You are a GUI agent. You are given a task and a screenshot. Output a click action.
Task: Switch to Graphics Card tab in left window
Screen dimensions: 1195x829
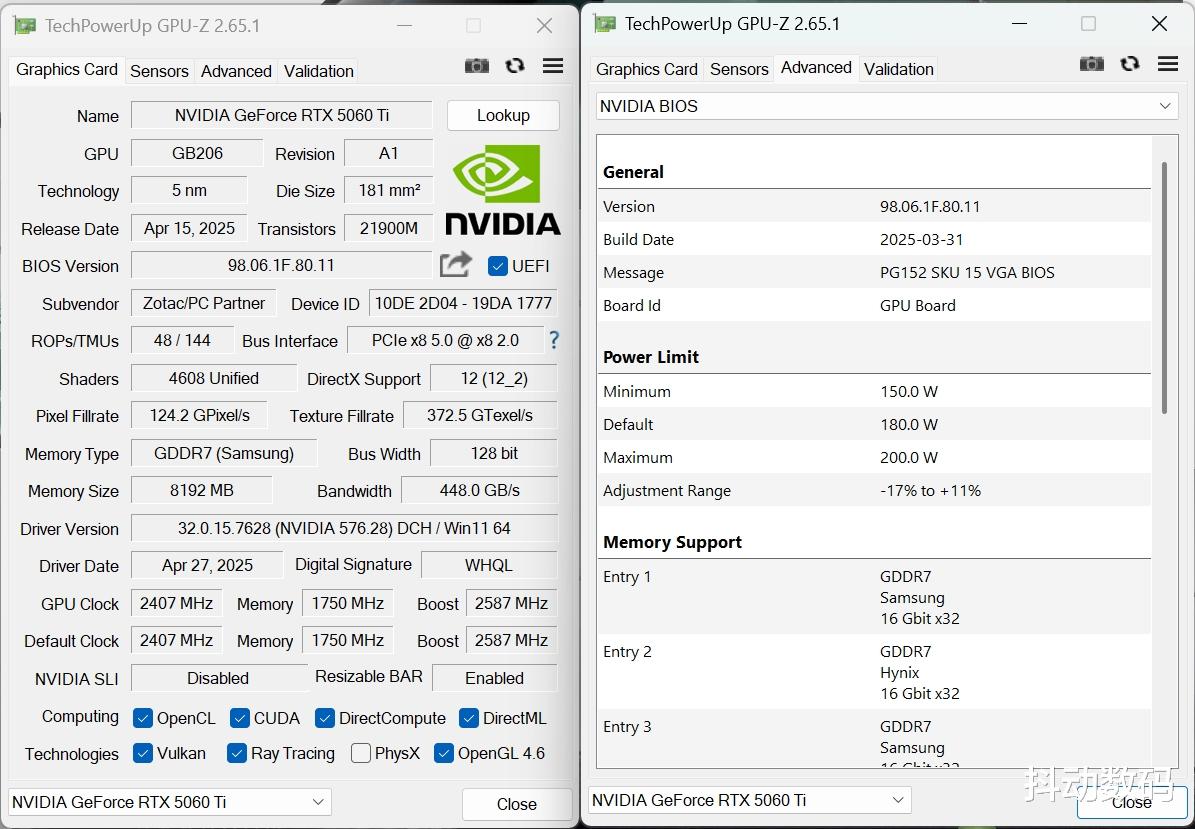[66, 69]
